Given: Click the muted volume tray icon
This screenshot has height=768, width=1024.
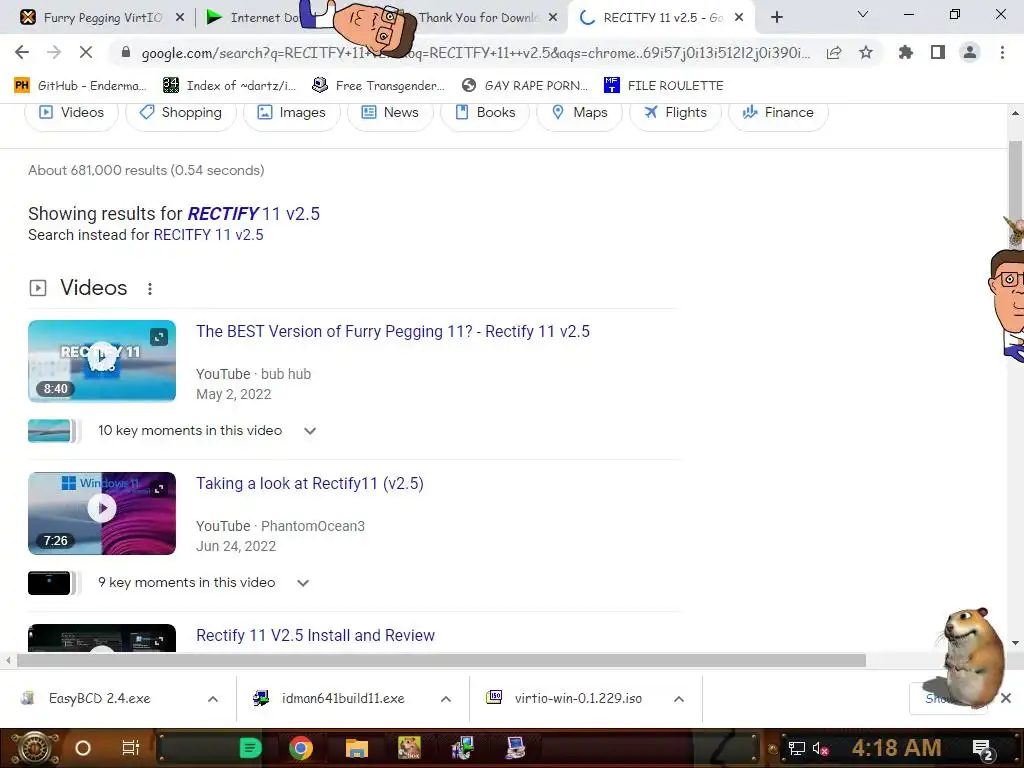Looking at the screenshot, I should coord(820,748).
